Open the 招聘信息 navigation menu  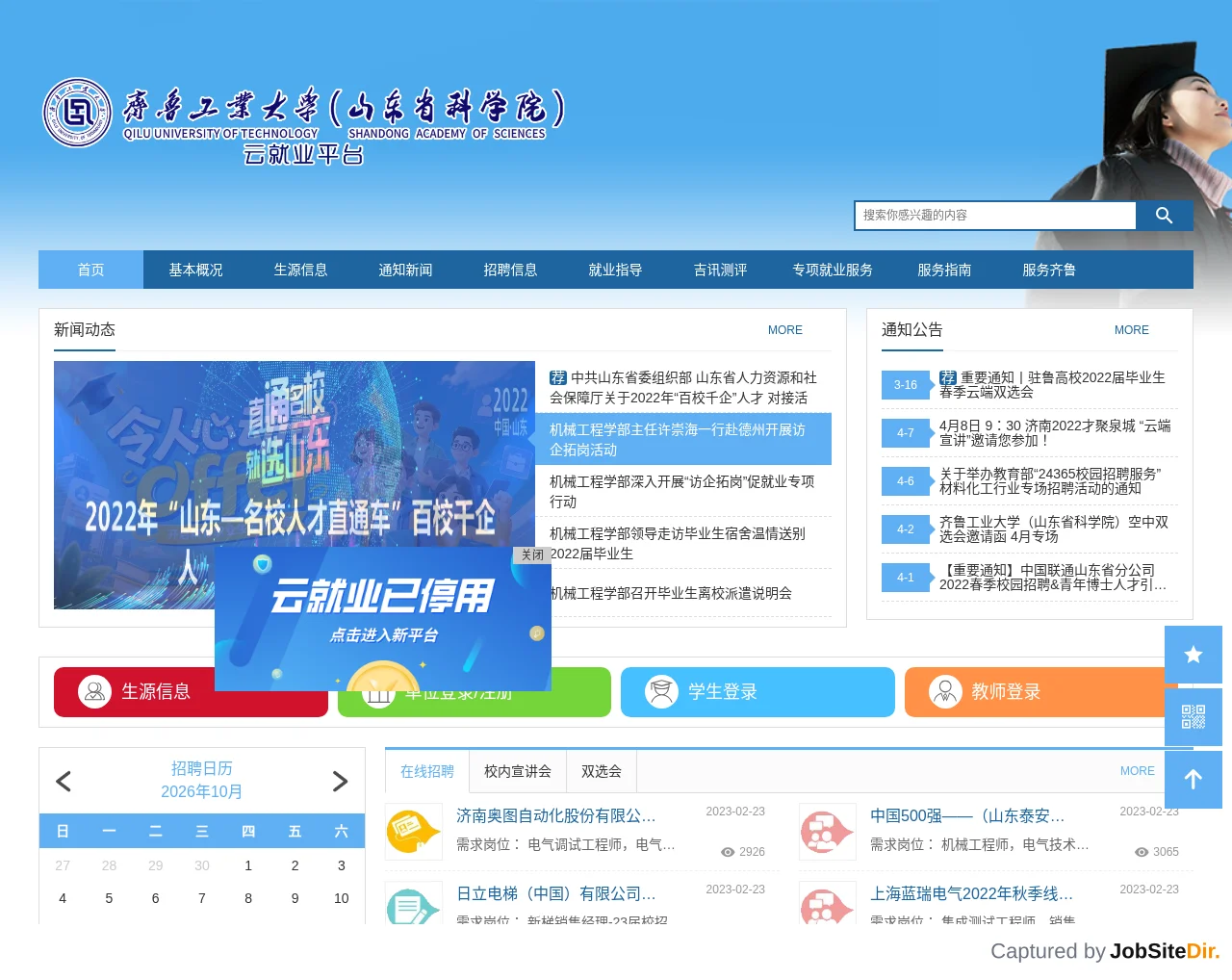[510, 270]
